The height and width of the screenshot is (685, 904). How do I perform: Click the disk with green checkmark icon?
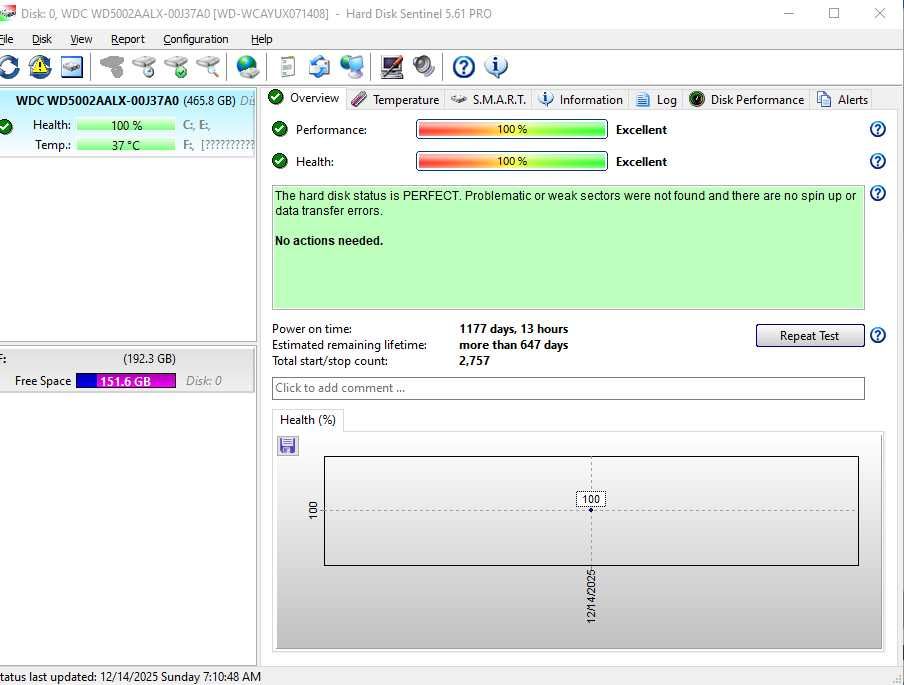(176, 67)
